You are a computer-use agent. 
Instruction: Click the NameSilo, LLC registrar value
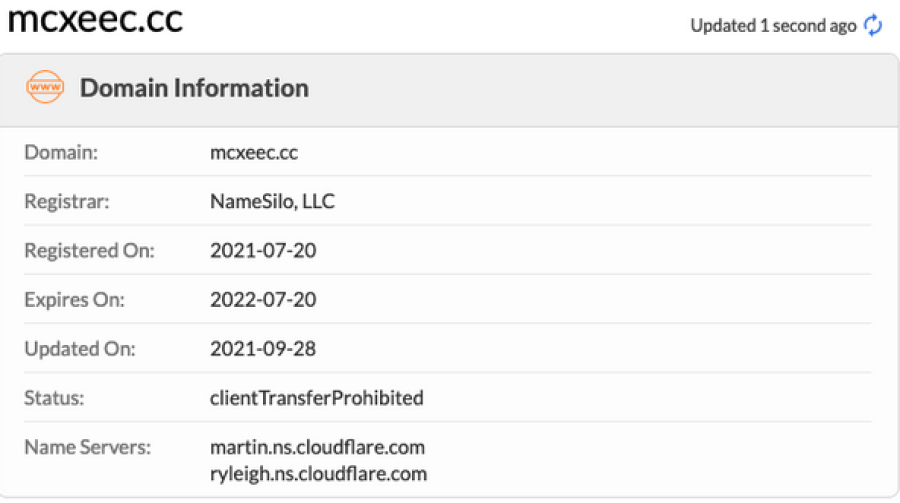point(272,201)
